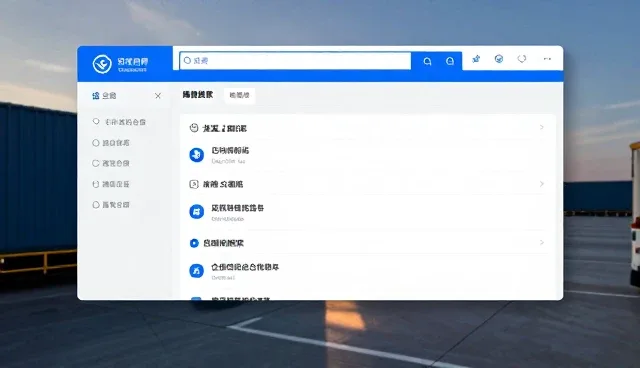Image resolution: width=640 pixels, height=368 pixels.
Task: Open the three-dot more menu in header
Action: point(547,59)
